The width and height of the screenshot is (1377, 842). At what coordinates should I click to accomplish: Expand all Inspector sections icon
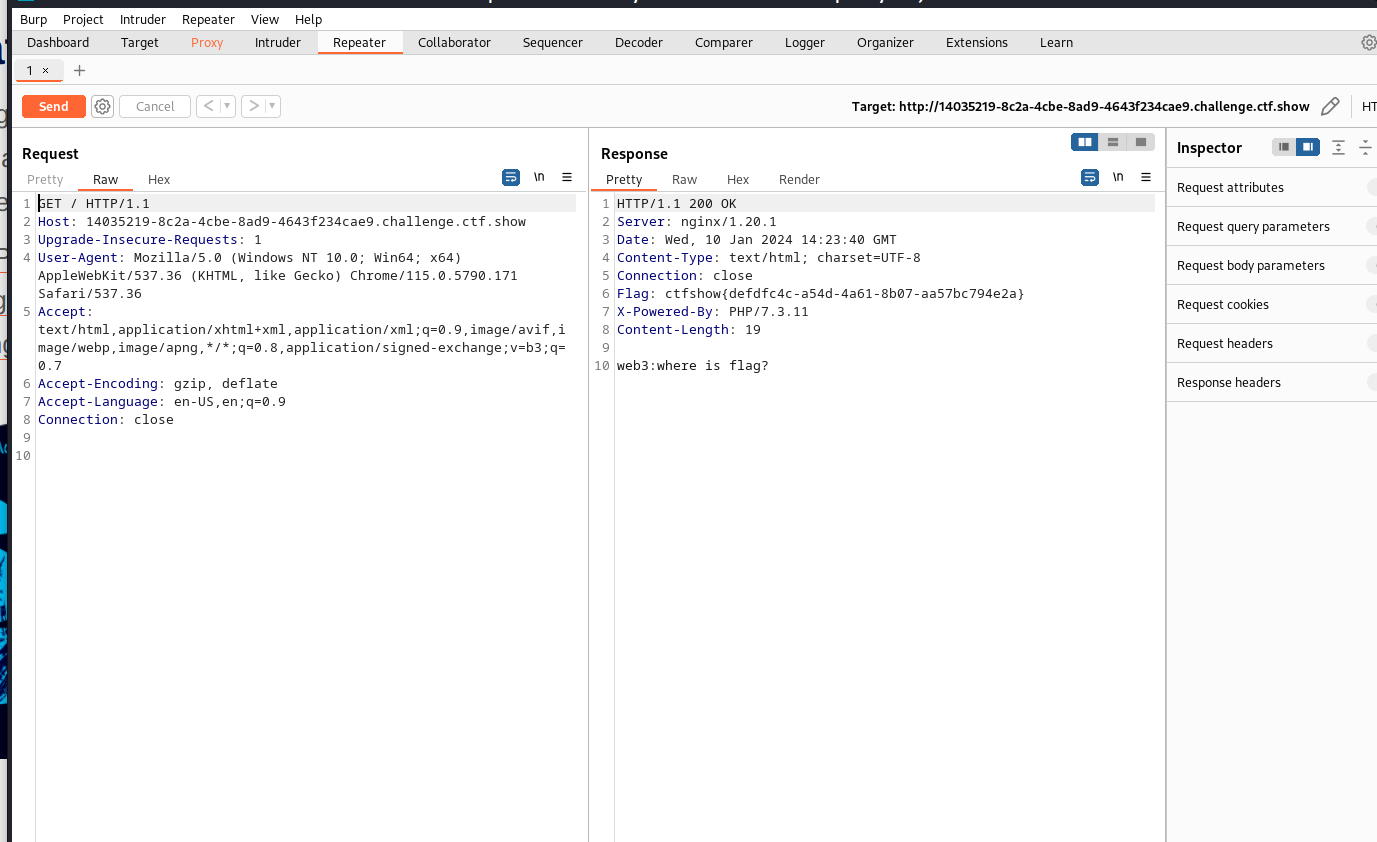[1338, 147]
